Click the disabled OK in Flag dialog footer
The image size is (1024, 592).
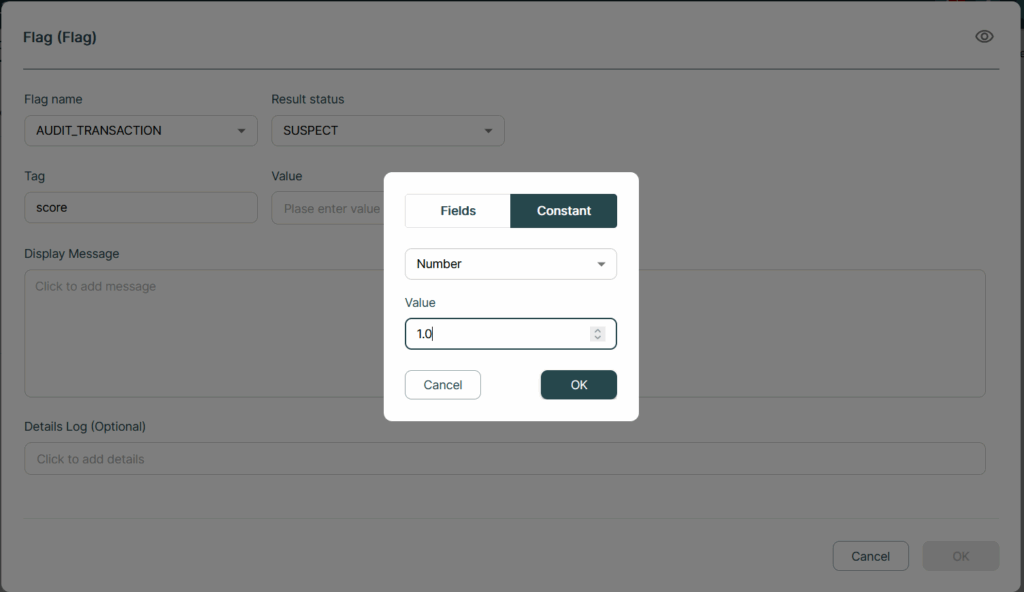tap(961, 556)
